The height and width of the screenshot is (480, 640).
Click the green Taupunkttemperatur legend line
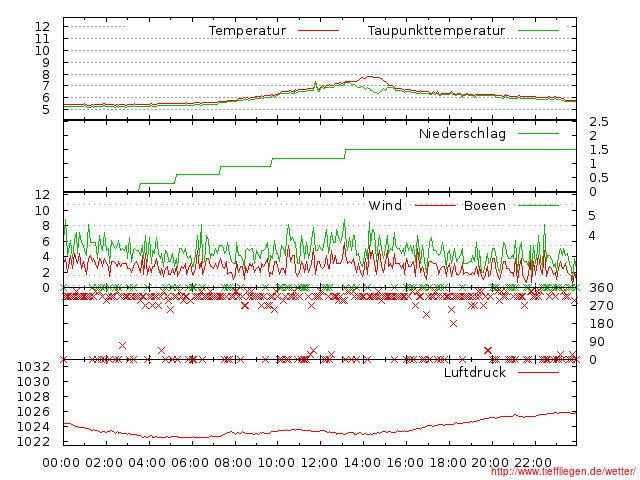click(x=538, y=31)
